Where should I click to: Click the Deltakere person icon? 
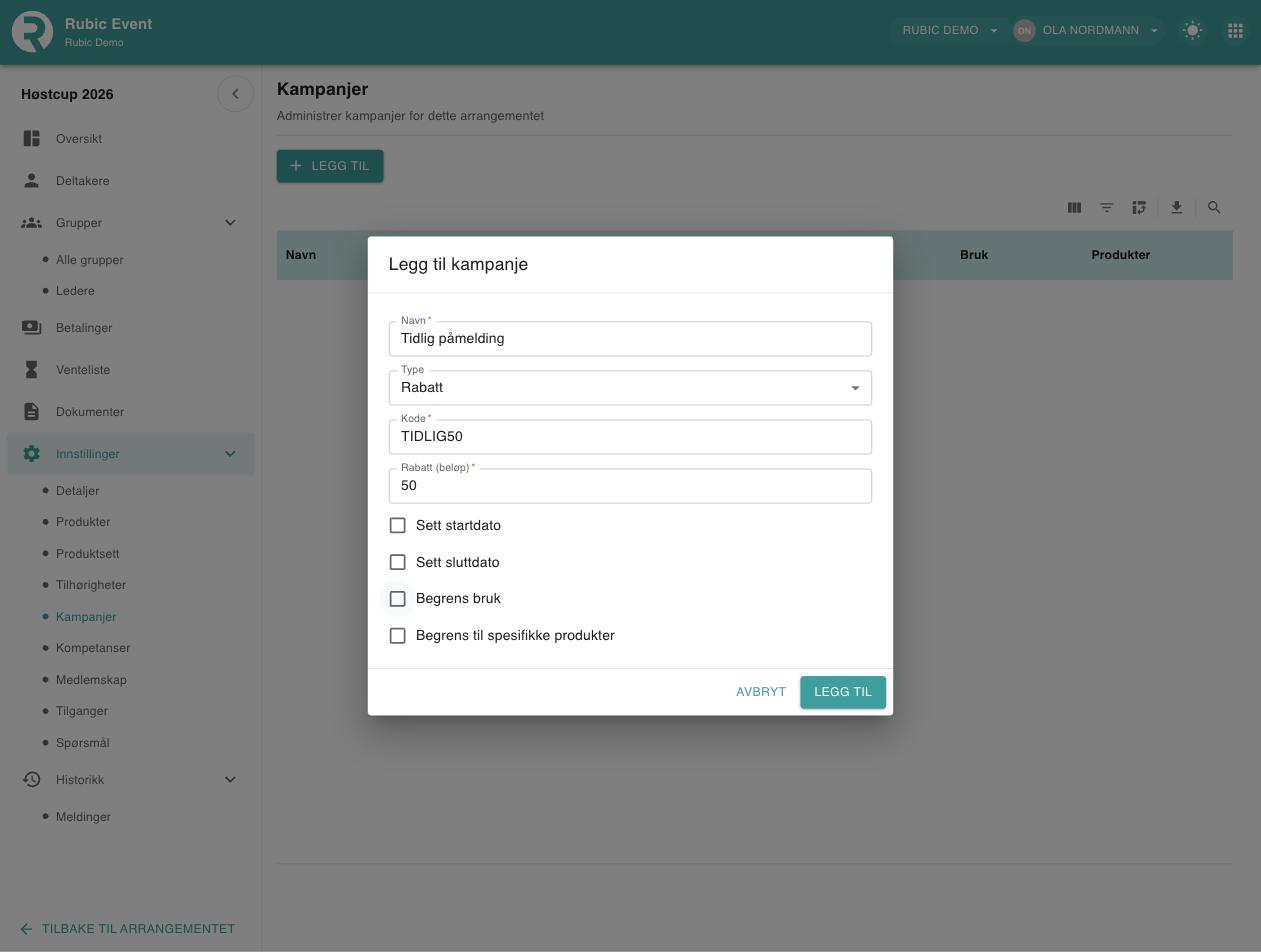(x=32, y=181)
